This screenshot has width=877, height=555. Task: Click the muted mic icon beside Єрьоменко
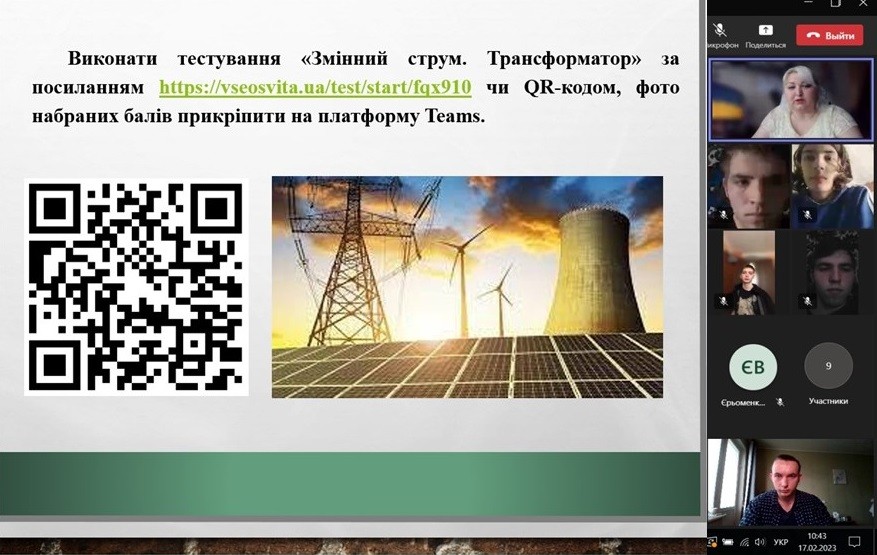click(x=780, y=402)
